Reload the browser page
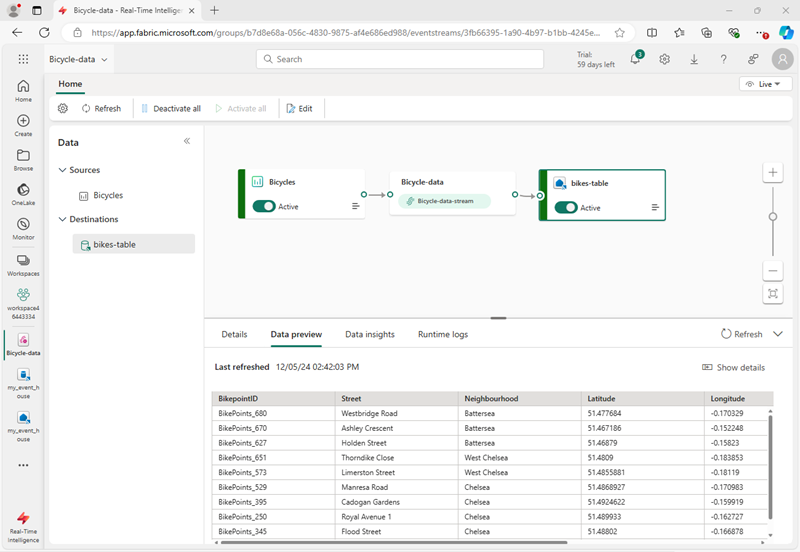Image resolution: width=800 pixels, height=552 pixels. click(44, 33)
